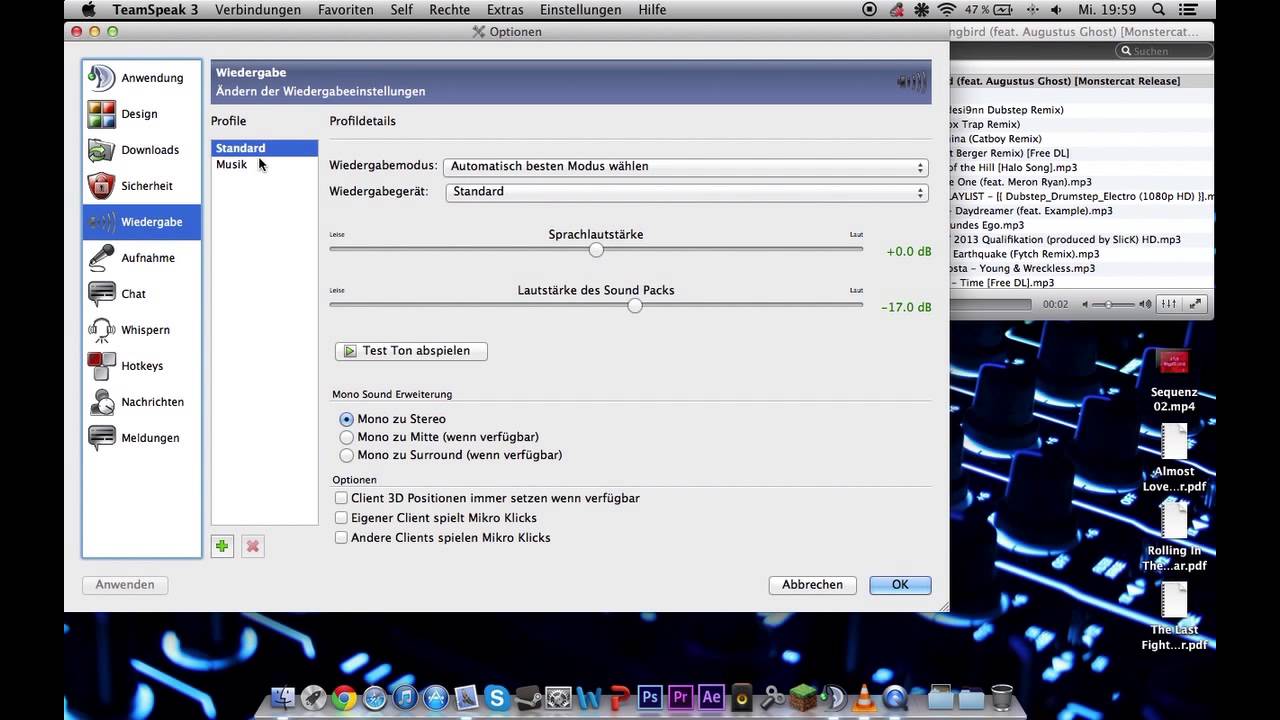
Task: Select the 2013 Qualifikation track in player
Action: point(1082,240)
